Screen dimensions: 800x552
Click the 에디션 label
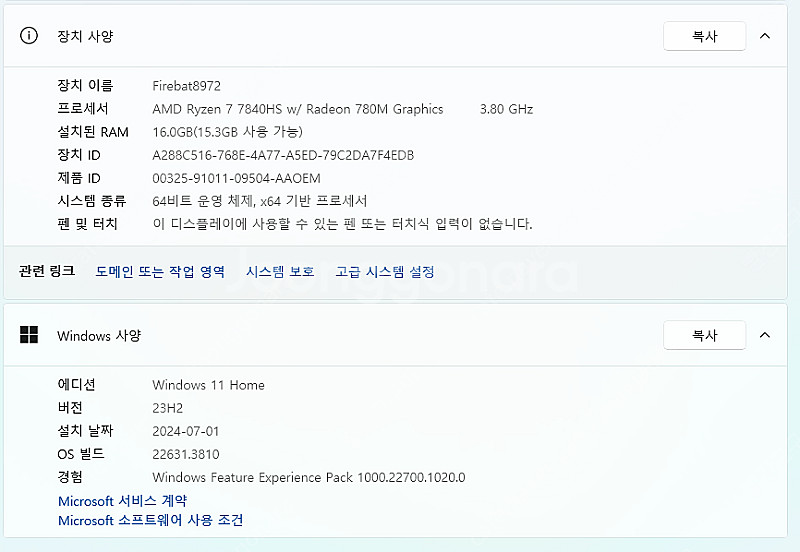(77, 385)
